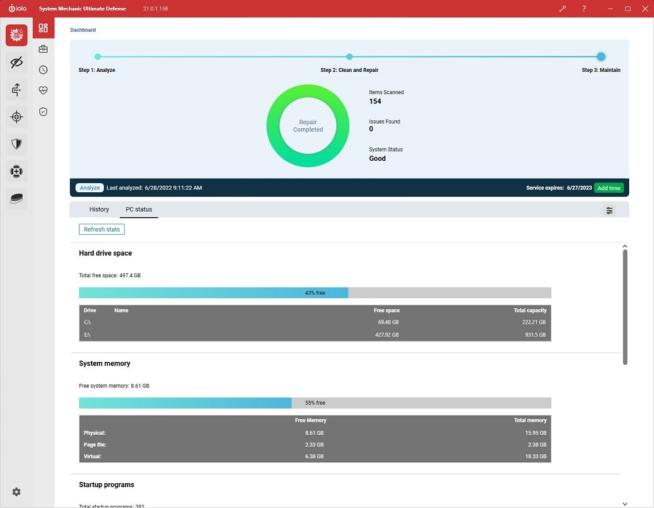Click the Step 1: Analyze progress marker

point(98,56)
